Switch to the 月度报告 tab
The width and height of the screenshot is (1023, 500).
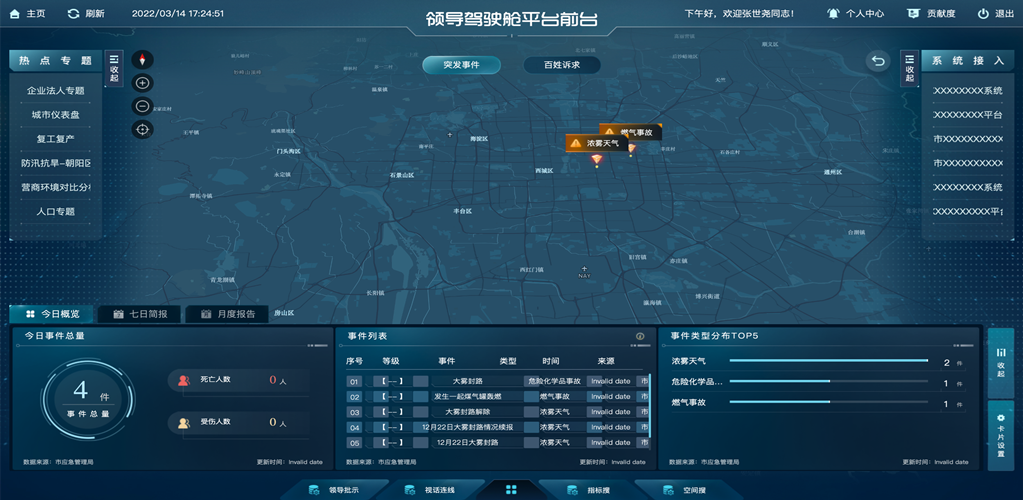[226, 314]
